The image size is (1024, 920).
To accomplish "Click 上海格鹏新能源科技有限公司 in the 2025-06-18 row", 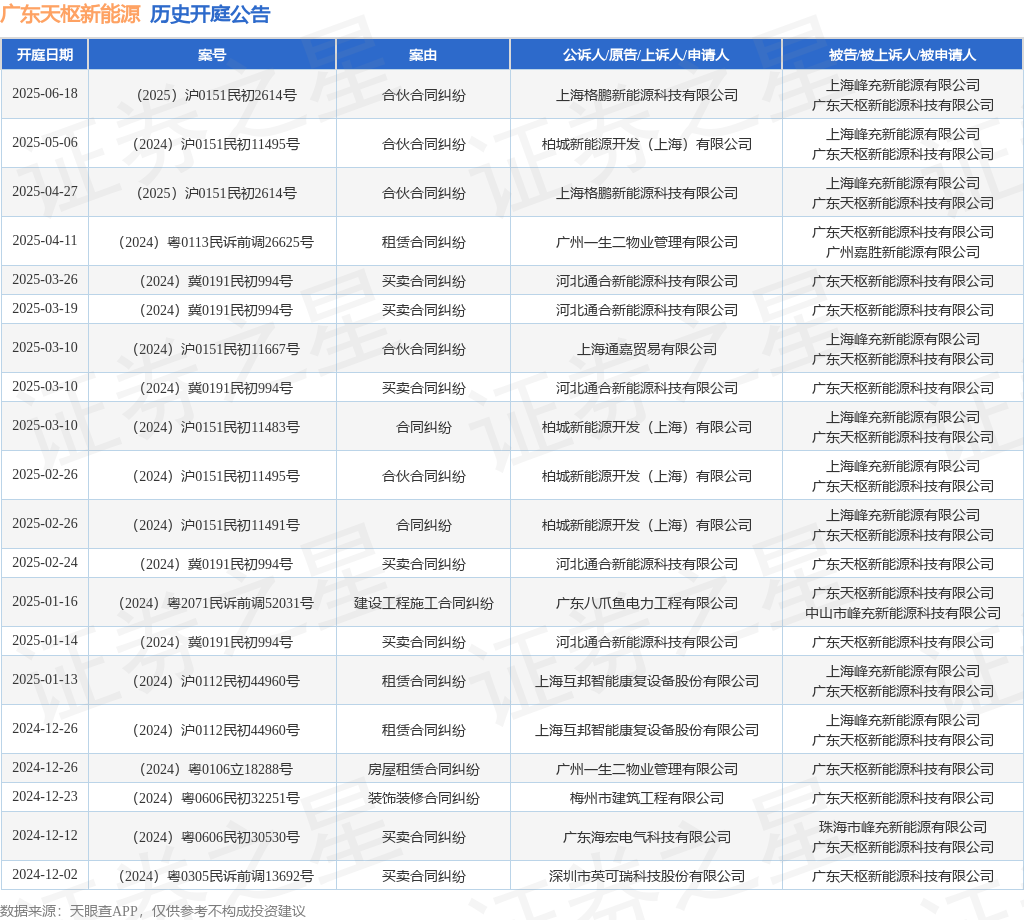I will [647, 95].
